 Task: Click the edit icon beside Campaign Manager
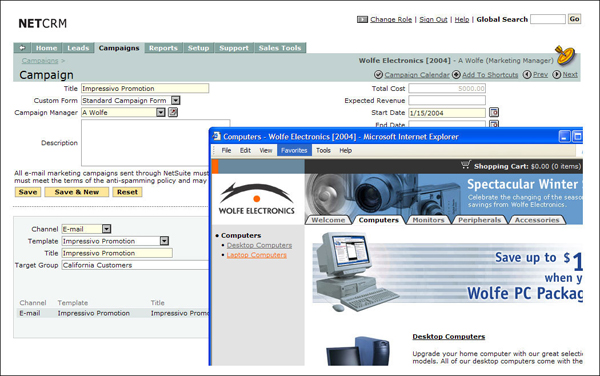point(173,112)
